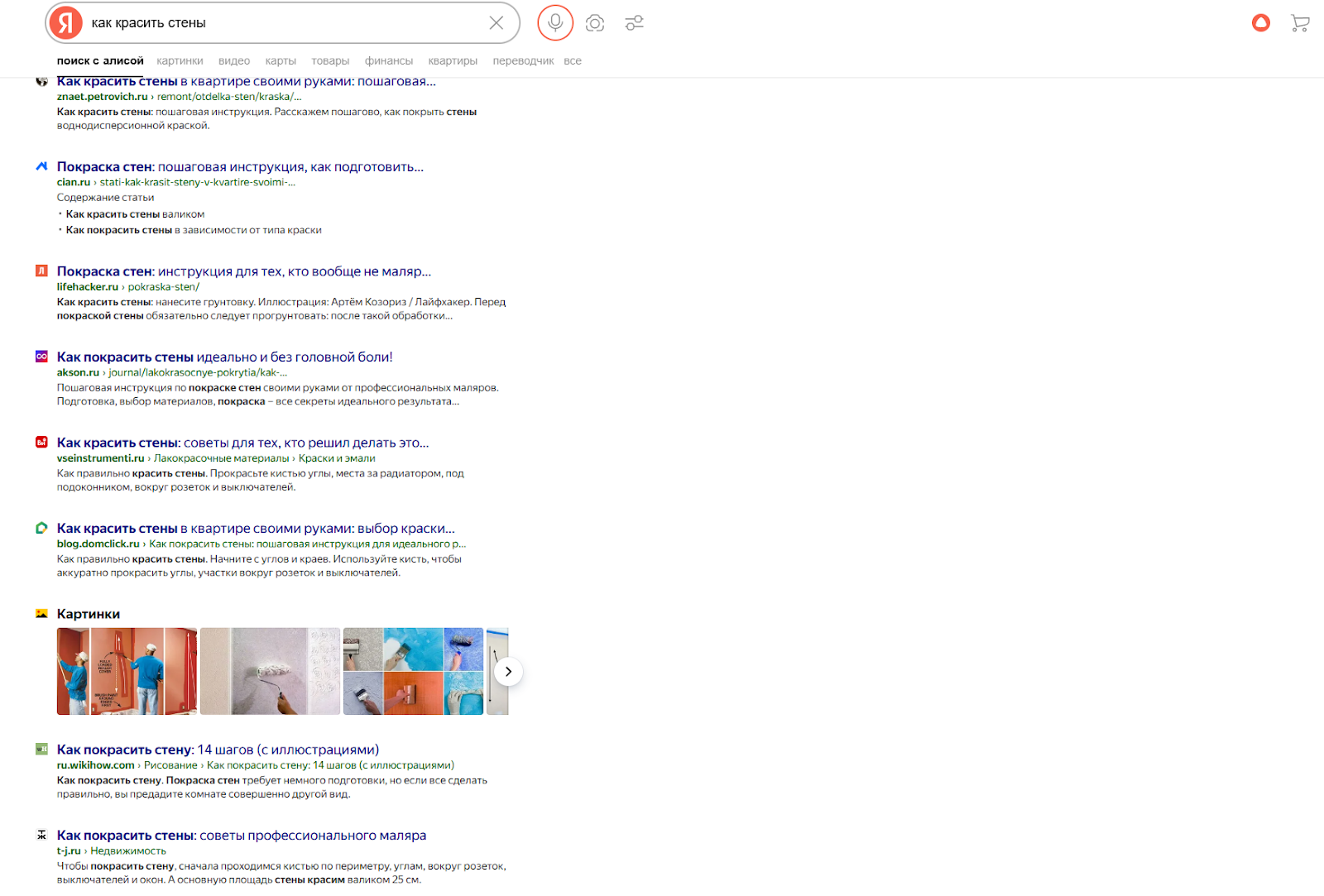Screen dimensions: 1324x896
Task: Expand the 'все' services menu
Action: 573,61
